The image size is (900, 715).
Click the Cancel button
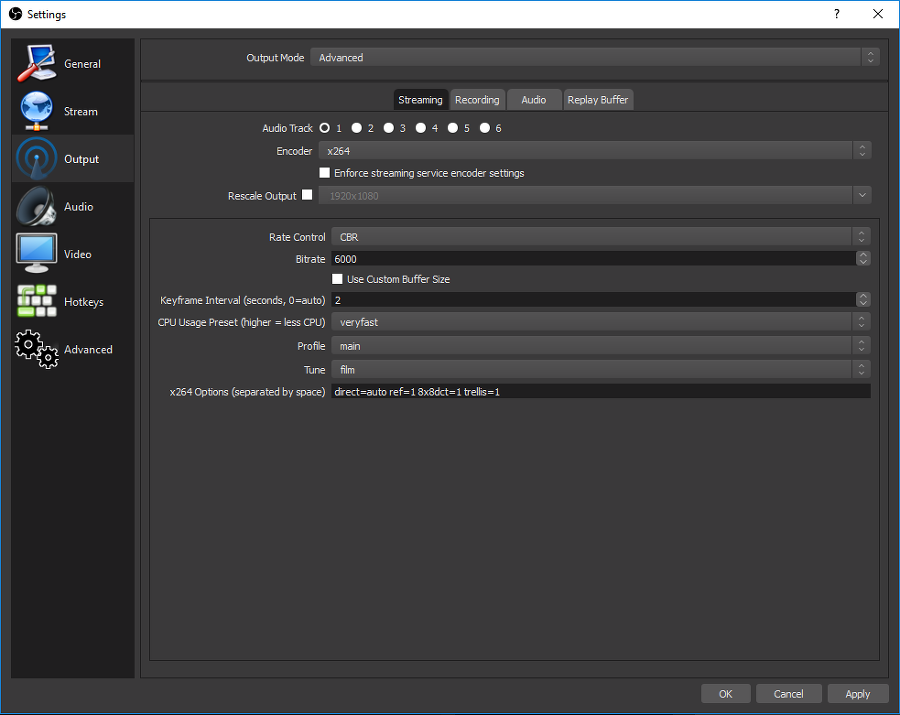788,693
